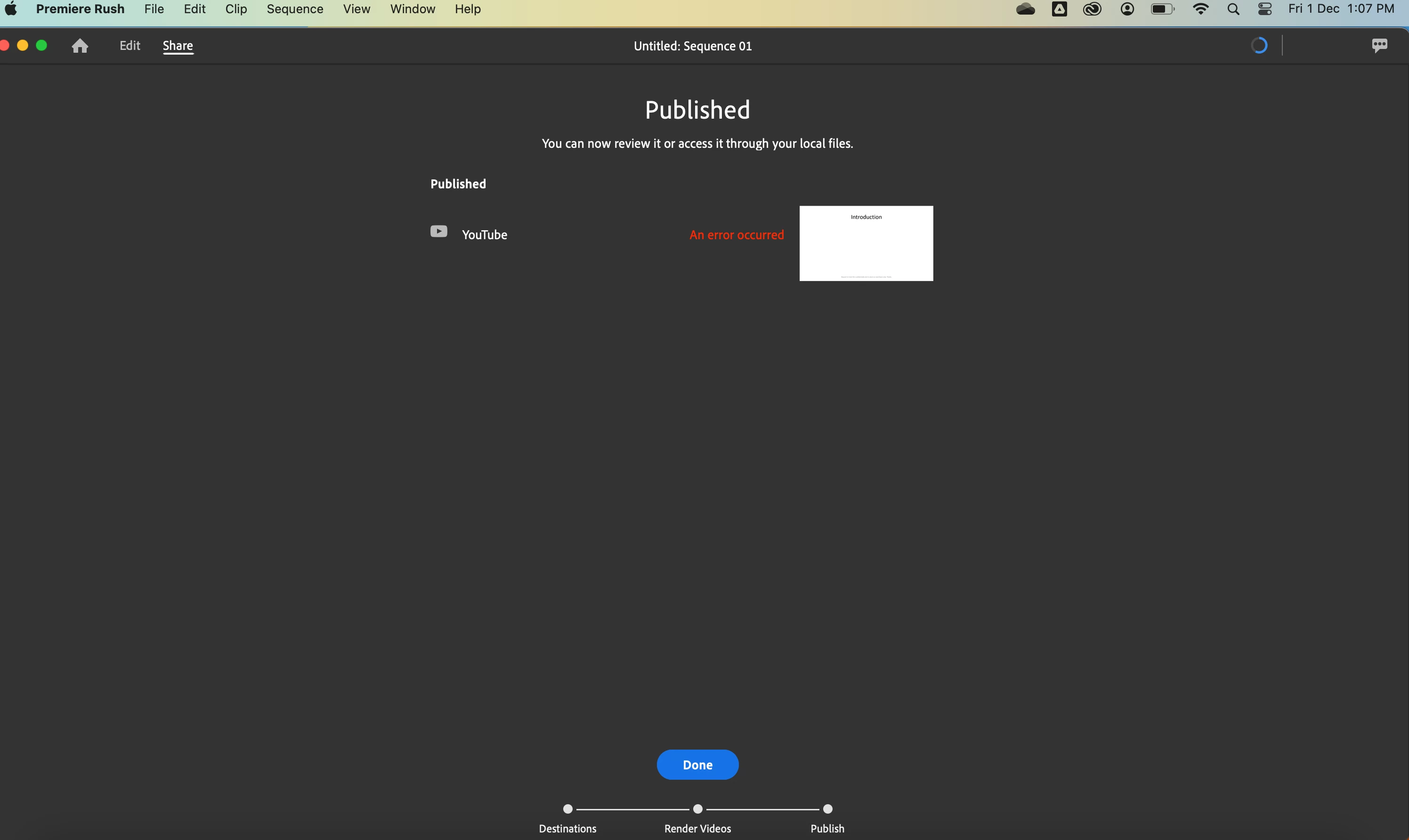This screenshot has width=1409, height=840.
Task: Open the Clip menu
Action: point(236,9)
